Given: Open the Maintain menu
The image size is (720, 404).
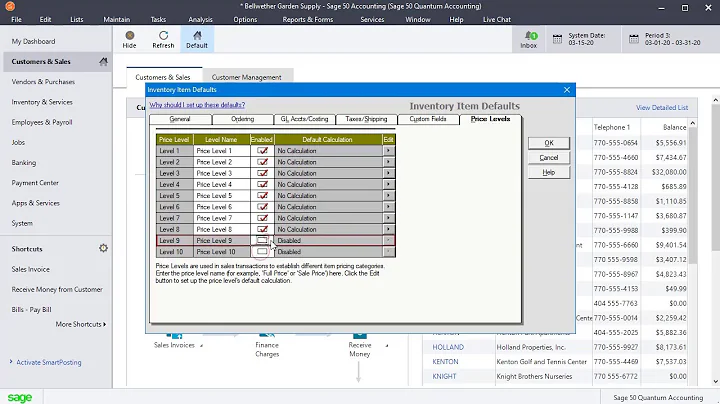Looking at the screenshot, I should [x=117, y=19].
